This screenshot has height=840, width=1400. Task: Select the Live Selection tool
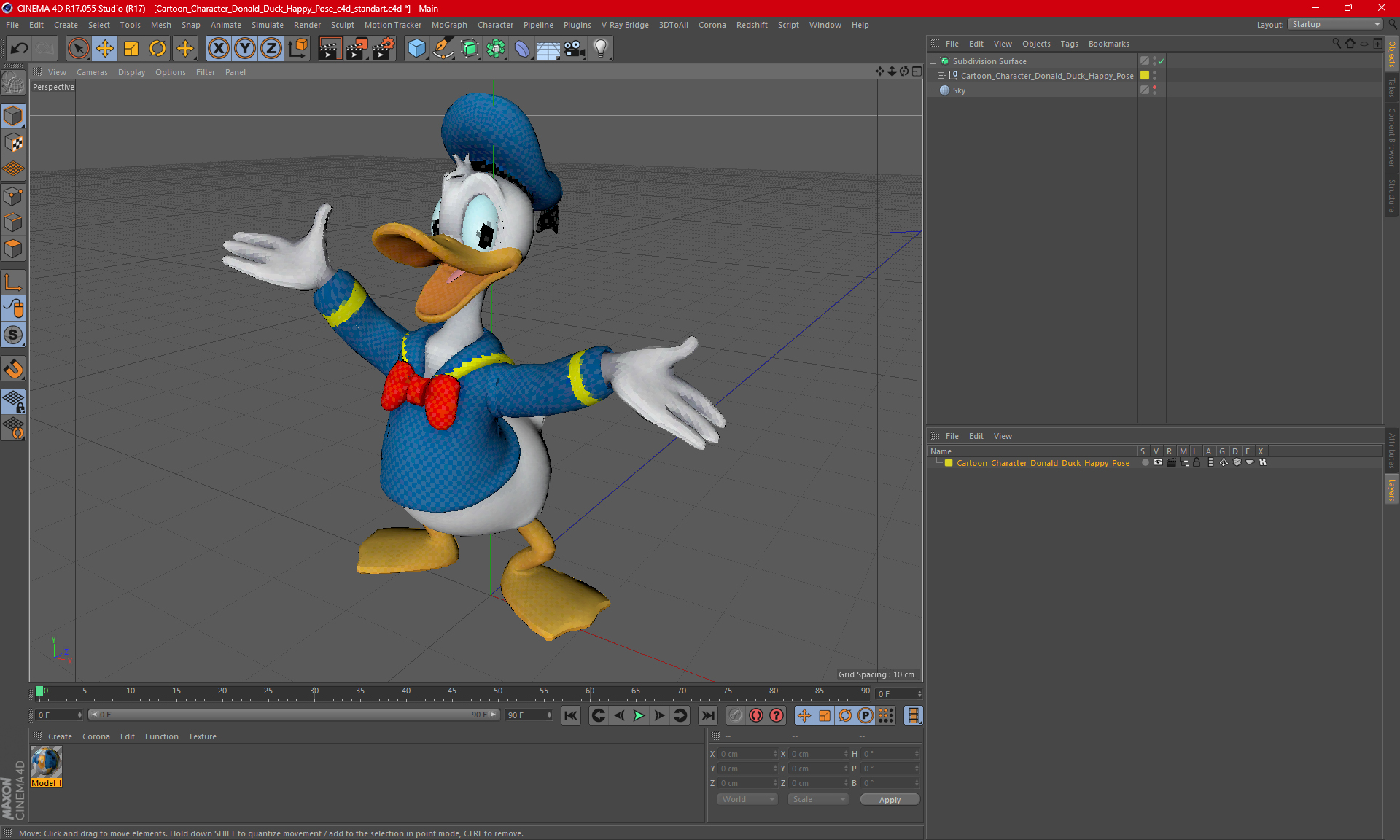coord(78,48)
